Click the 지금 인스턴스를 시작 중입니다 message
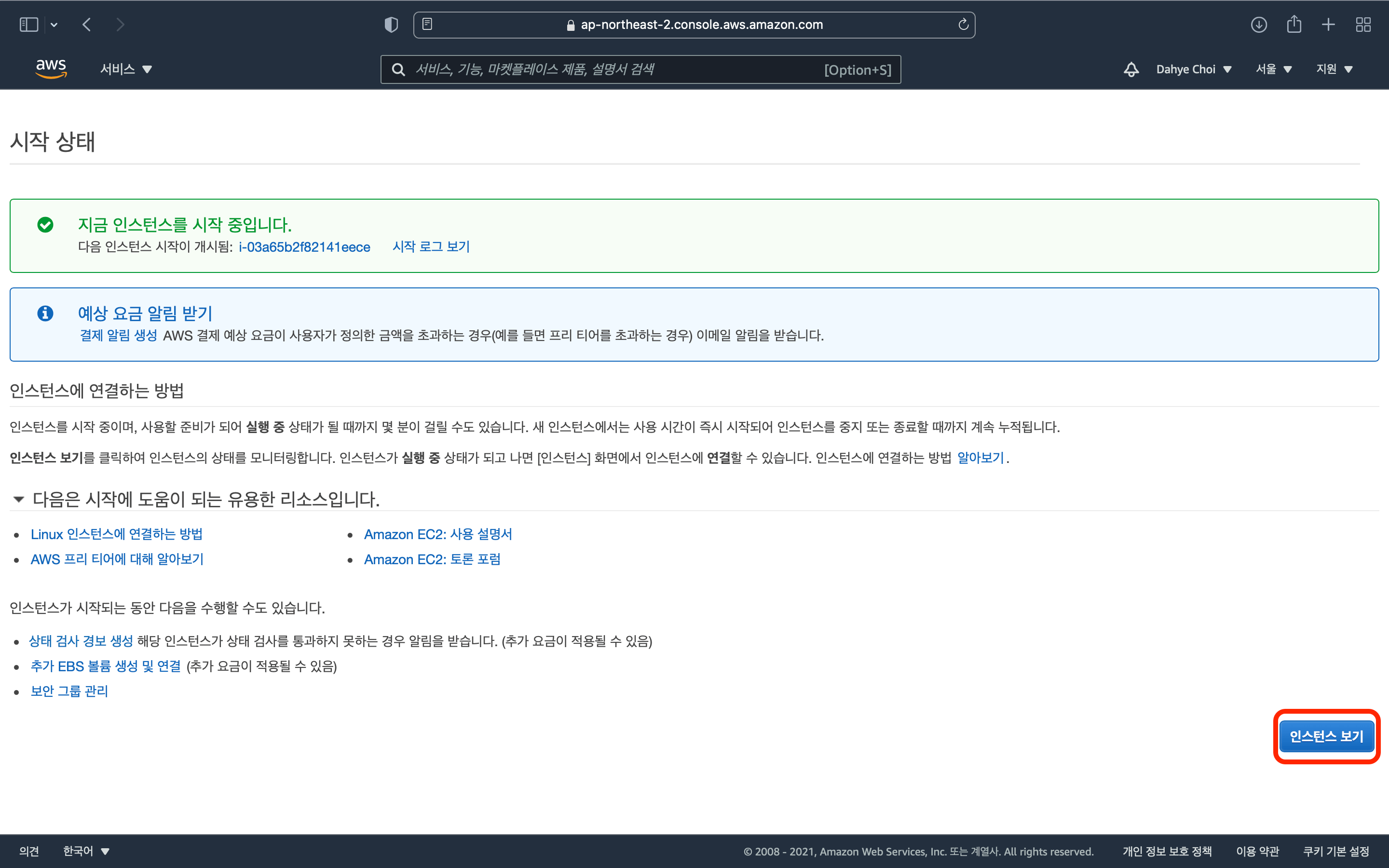 (185, 224)
